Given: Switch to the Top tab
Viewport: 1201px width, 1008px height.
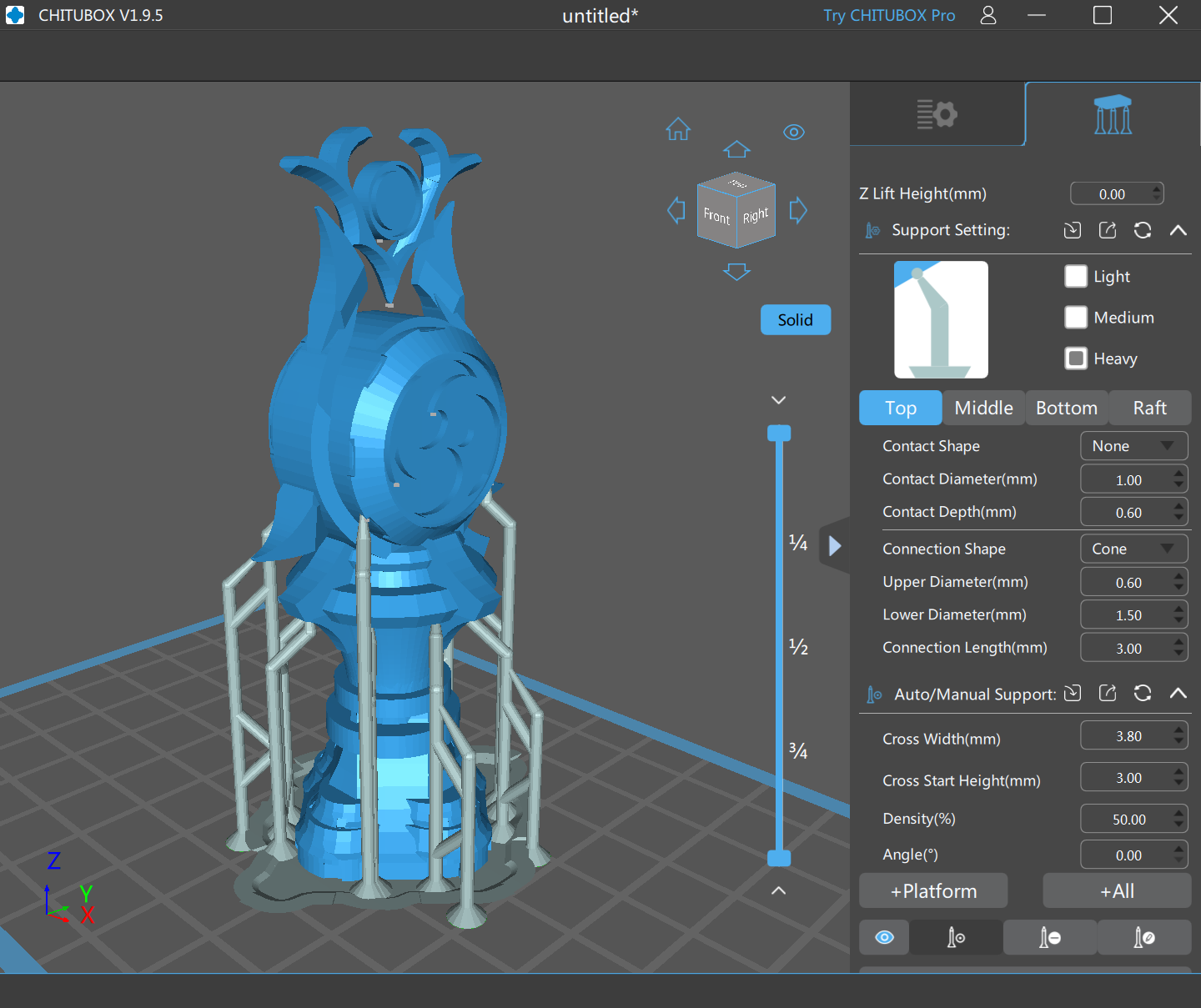Looking at the screenshot, I should (x=901, y=408).
